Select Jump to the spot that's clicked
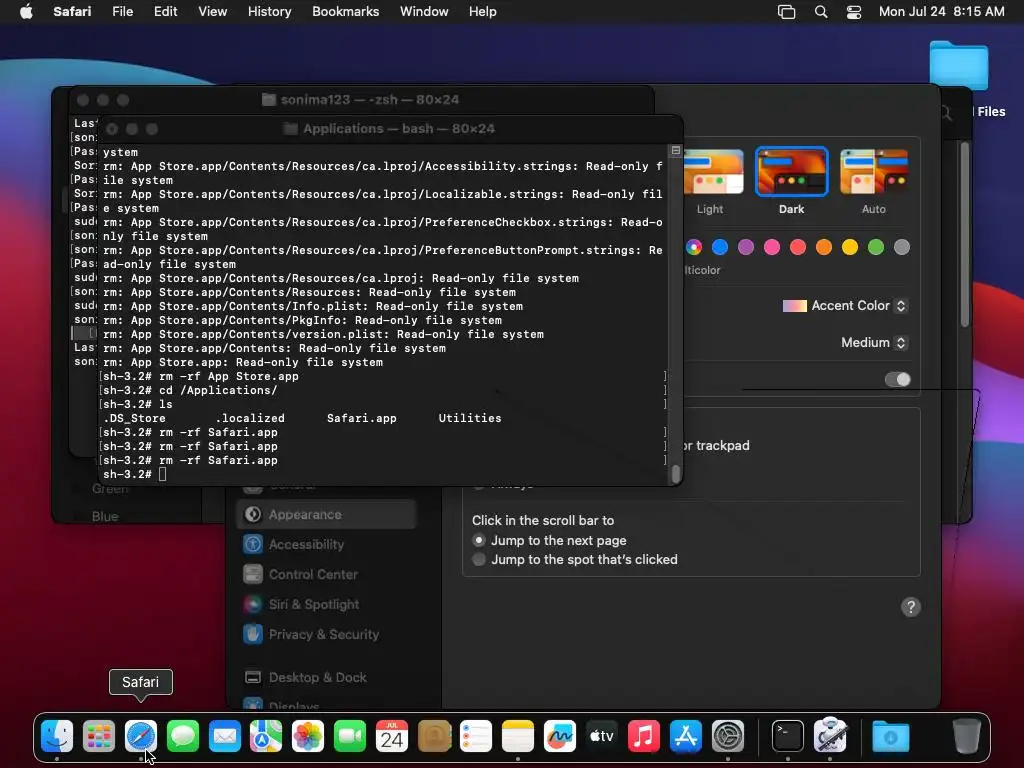 pos(479,560)
